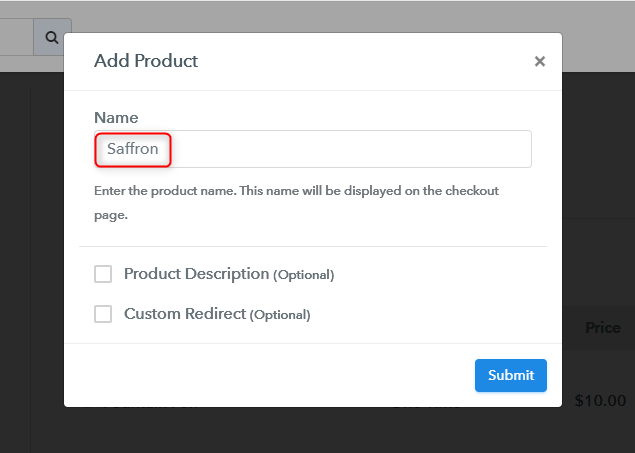This screenshot has height=453, width=635.
Task: Click the Product Description (Optional) label
Action: [x=229, y=274]
